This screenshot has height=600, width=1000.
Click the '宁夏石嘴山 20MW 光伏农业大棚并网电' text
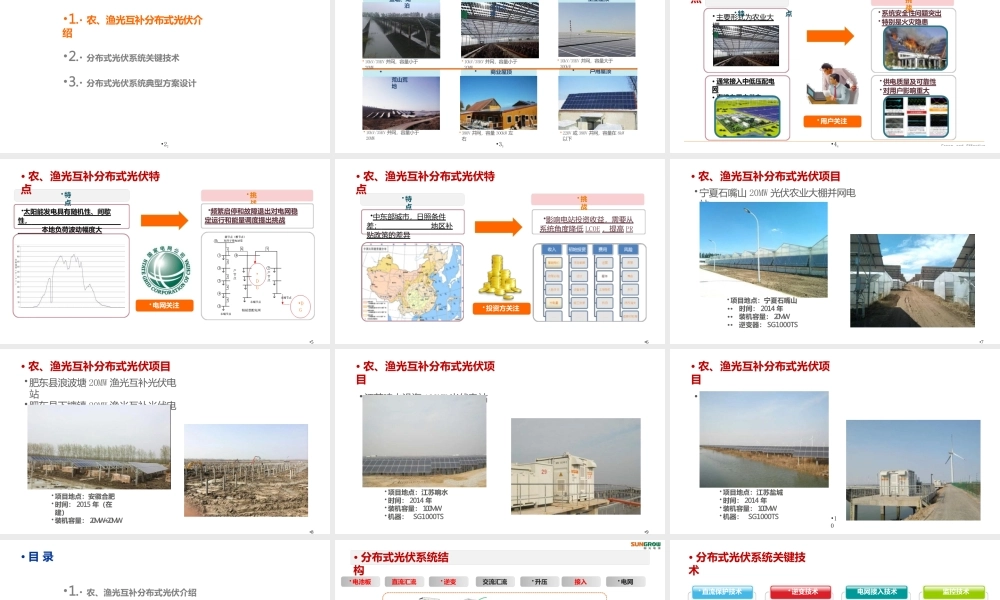tap(777, 193)
